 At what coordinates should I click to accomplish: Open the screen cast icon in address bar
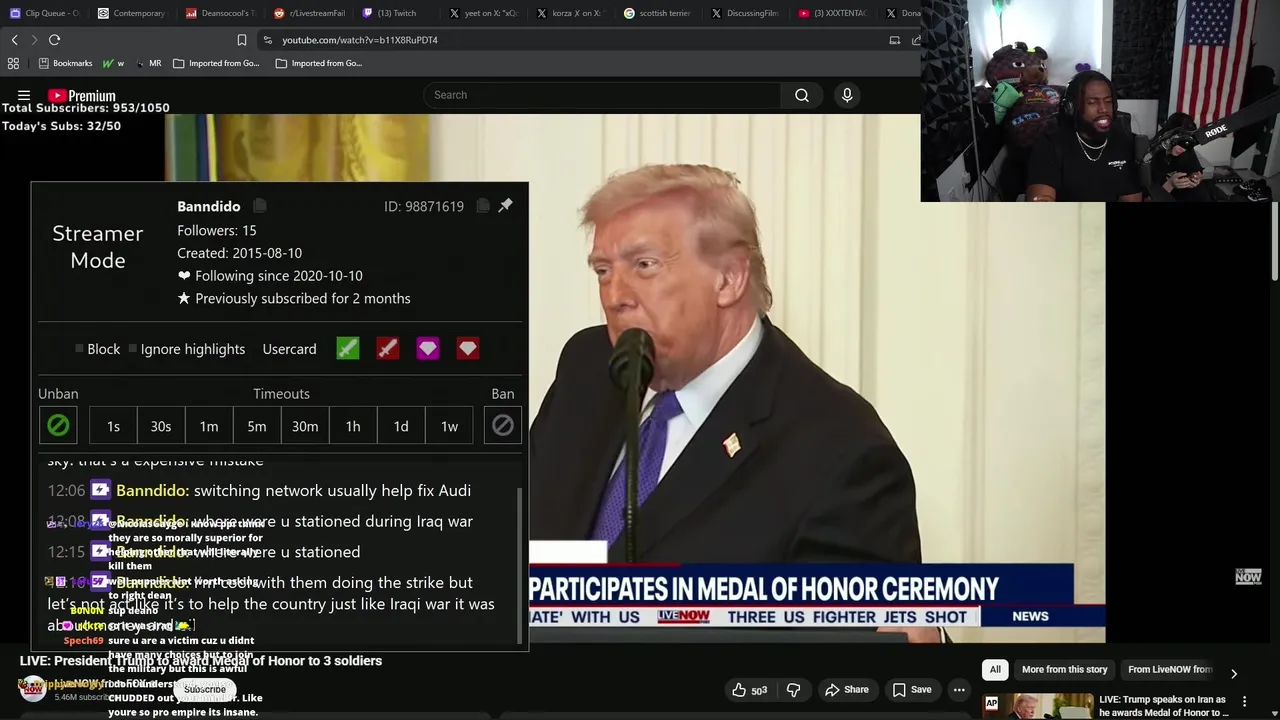click(x=895, y=40)
